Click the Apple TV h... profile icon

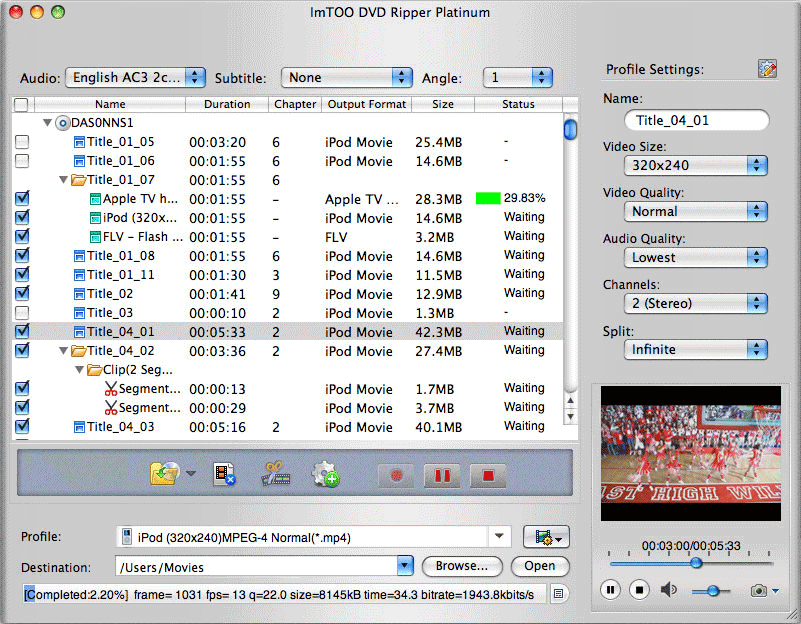[95, 199]
